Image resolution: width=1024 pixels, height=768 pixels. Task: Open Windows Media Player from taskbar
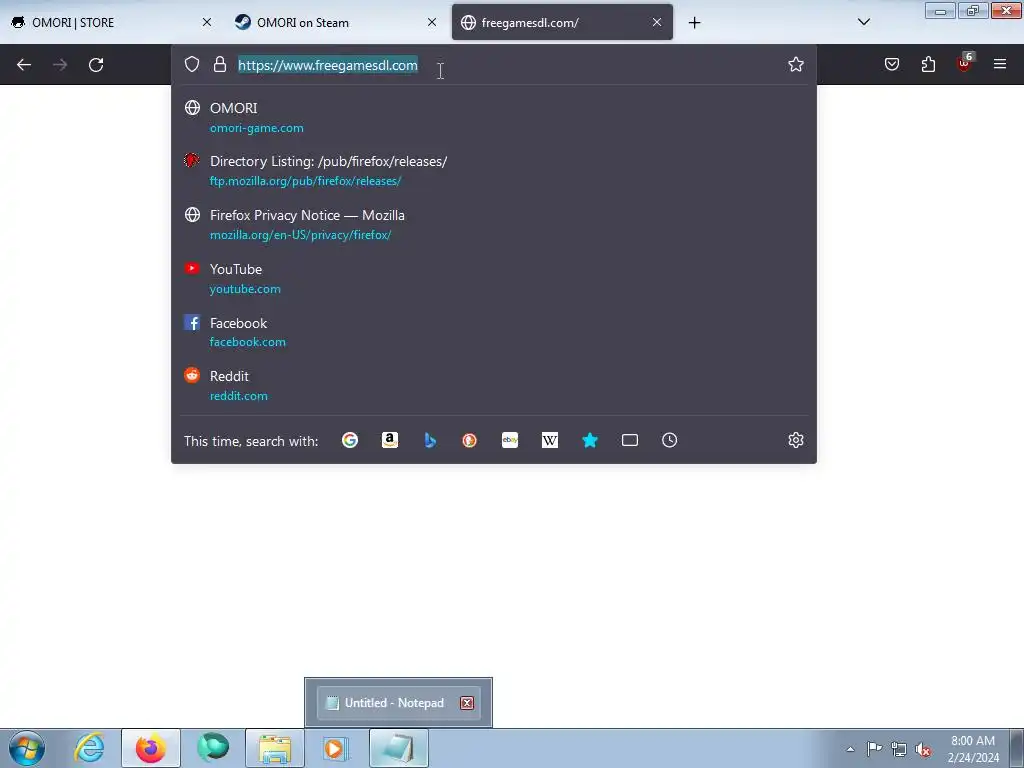(x=336, y=748)
